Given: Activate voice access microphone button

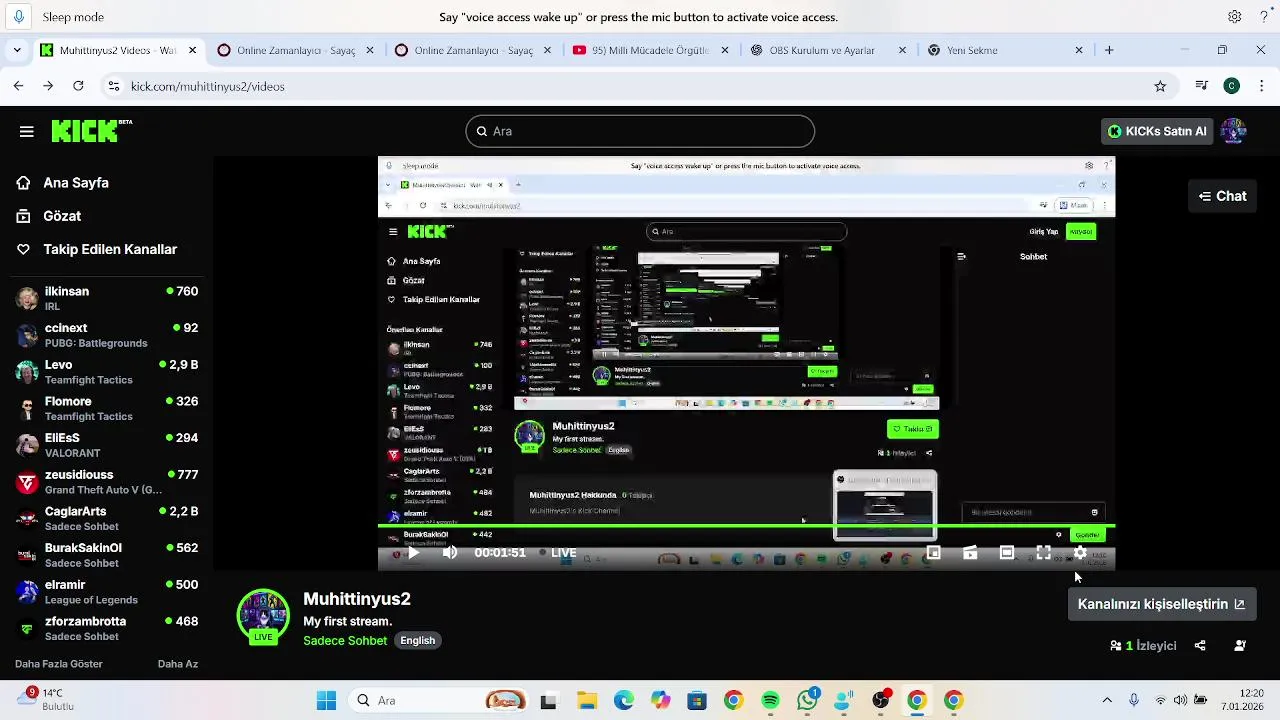Looking at the screenshot, I should pyautogui.click(x=19, y=17).
